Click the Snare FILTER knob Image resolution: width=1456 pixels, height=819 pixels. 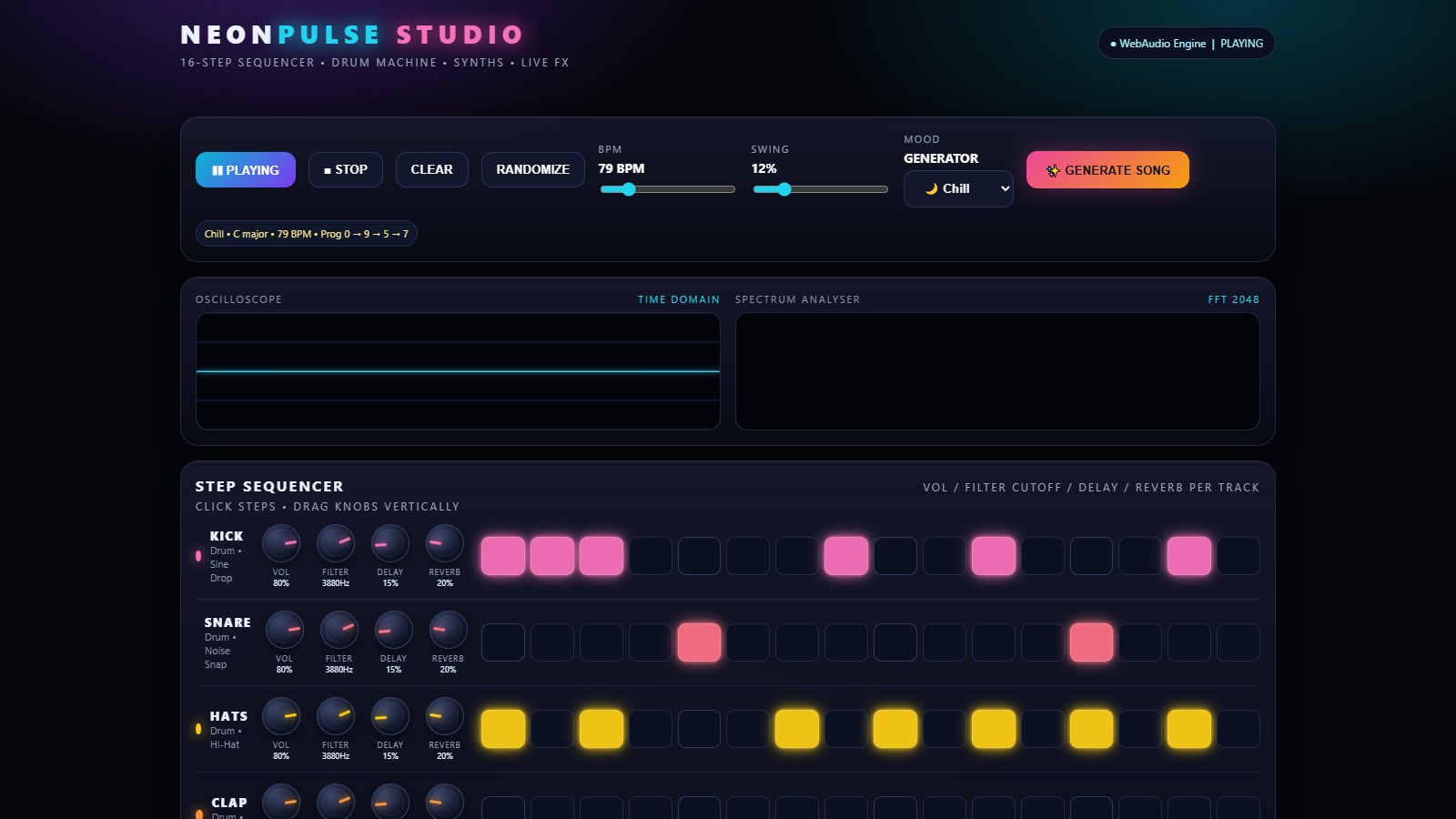click(x=339, y=630)
